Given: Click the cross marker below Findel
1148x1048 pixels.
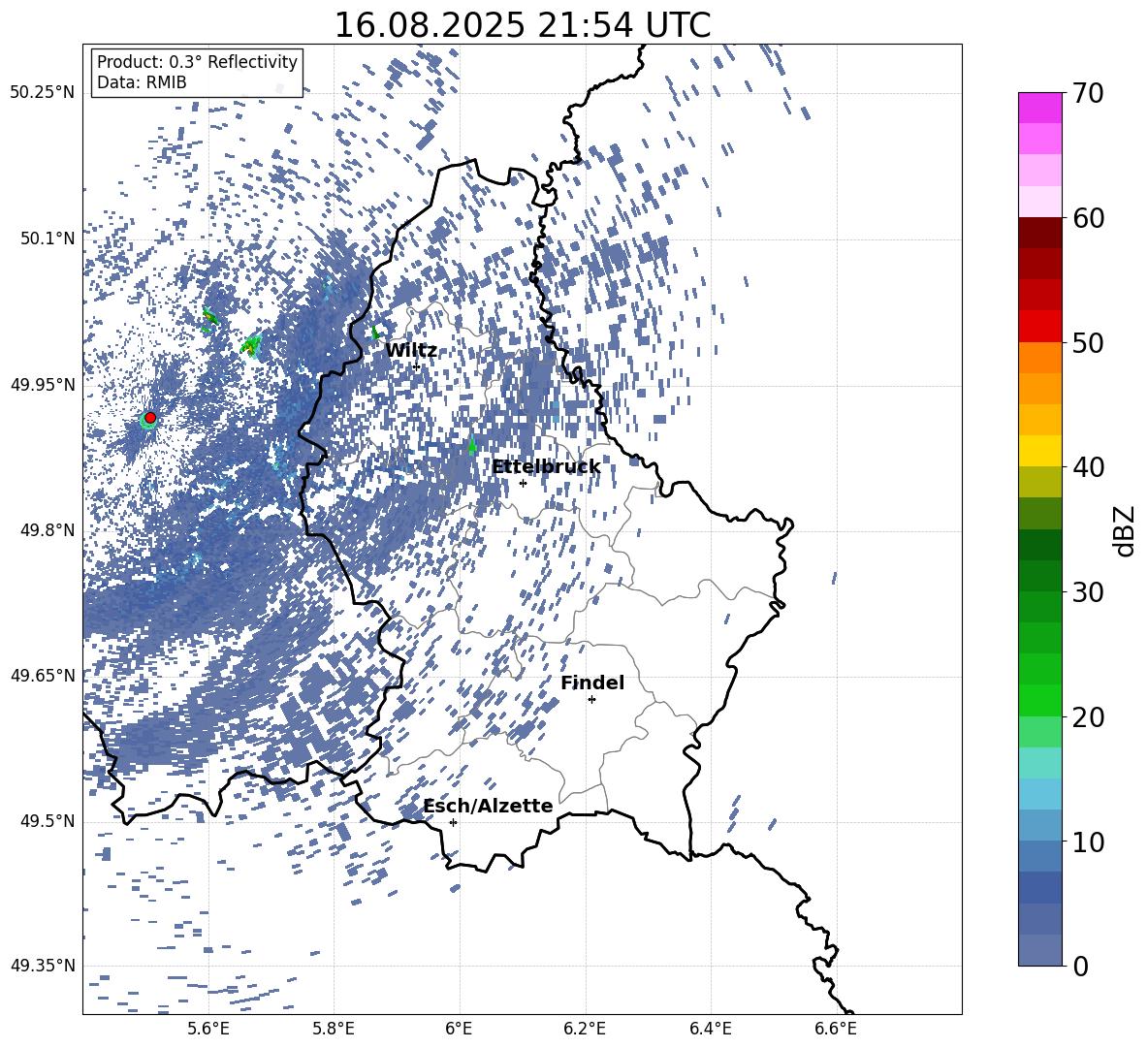Looking at the screenshot, I should (591, 700).
